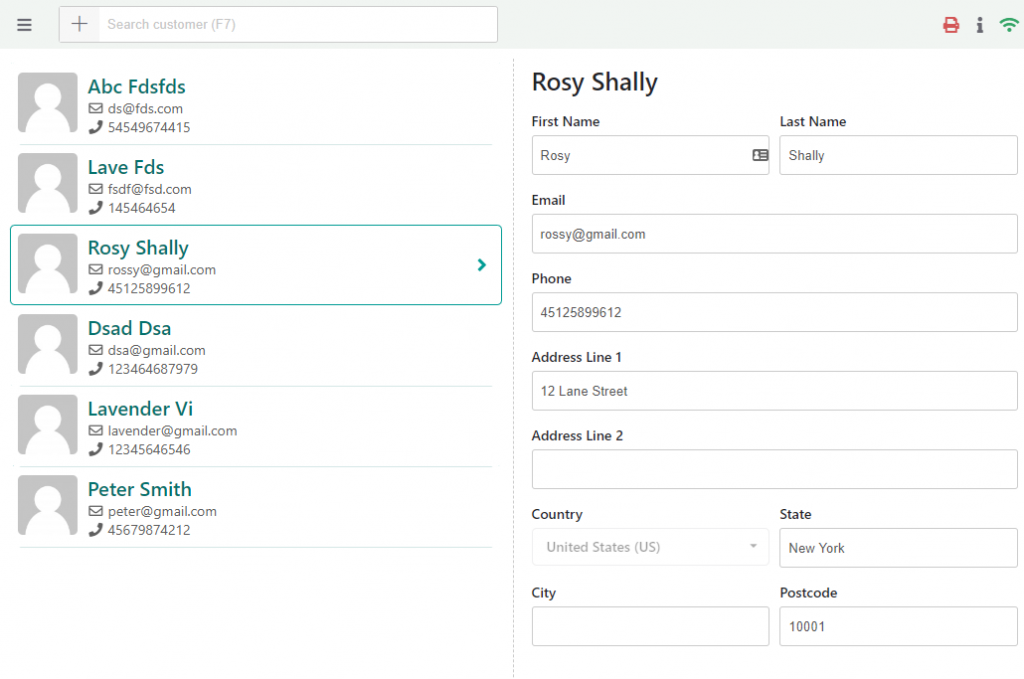Click the phone icon beside Peter Smith's number
1024x679 pixels.
[97, 530]
